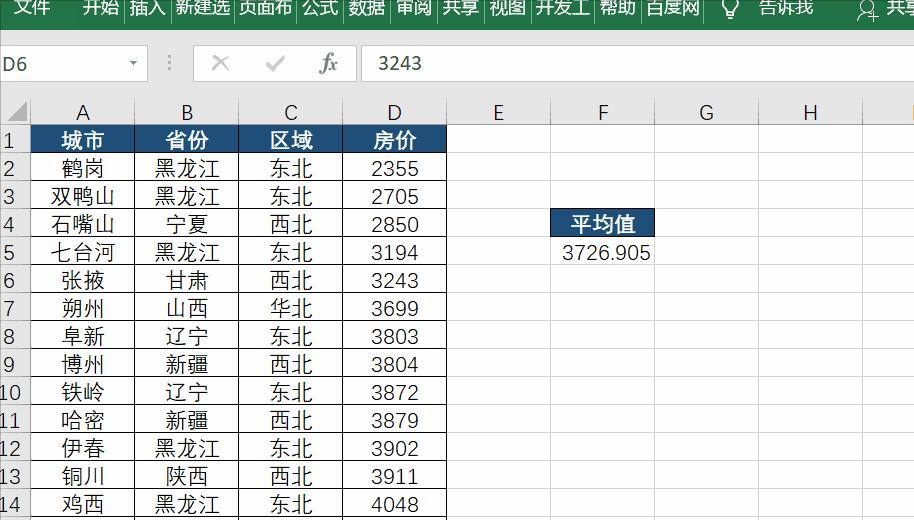Viewport: 914px width, 520px height.
Task: Select column A header
Action: point(83,112)
